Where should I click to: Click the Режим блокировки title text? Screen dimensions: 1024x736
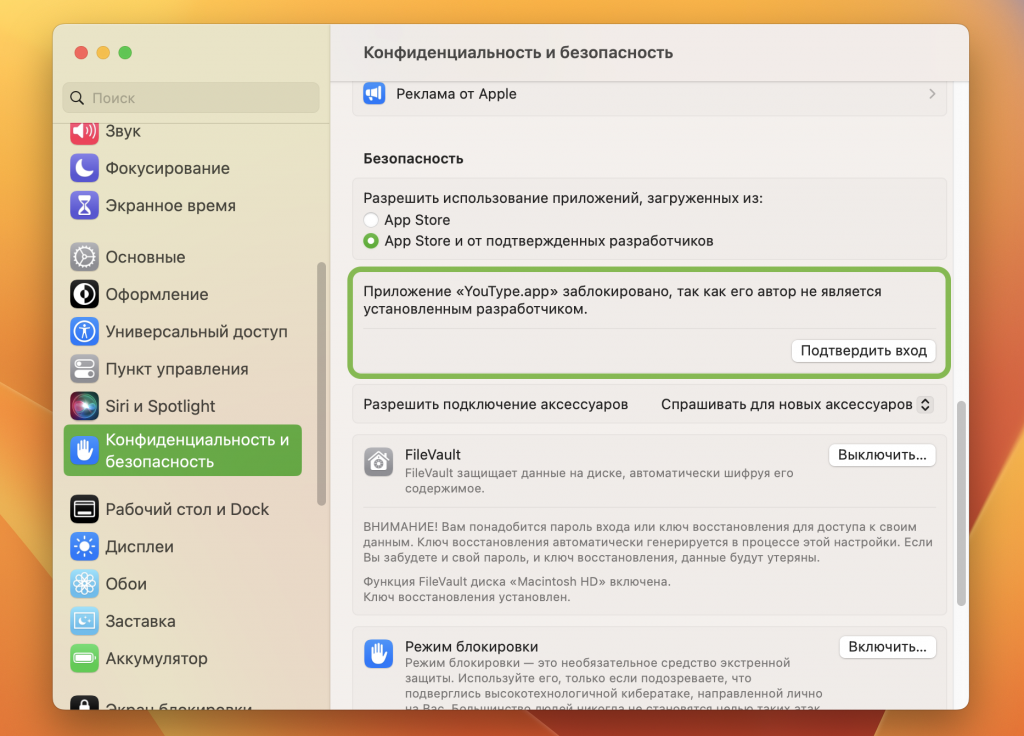(472, 647)
